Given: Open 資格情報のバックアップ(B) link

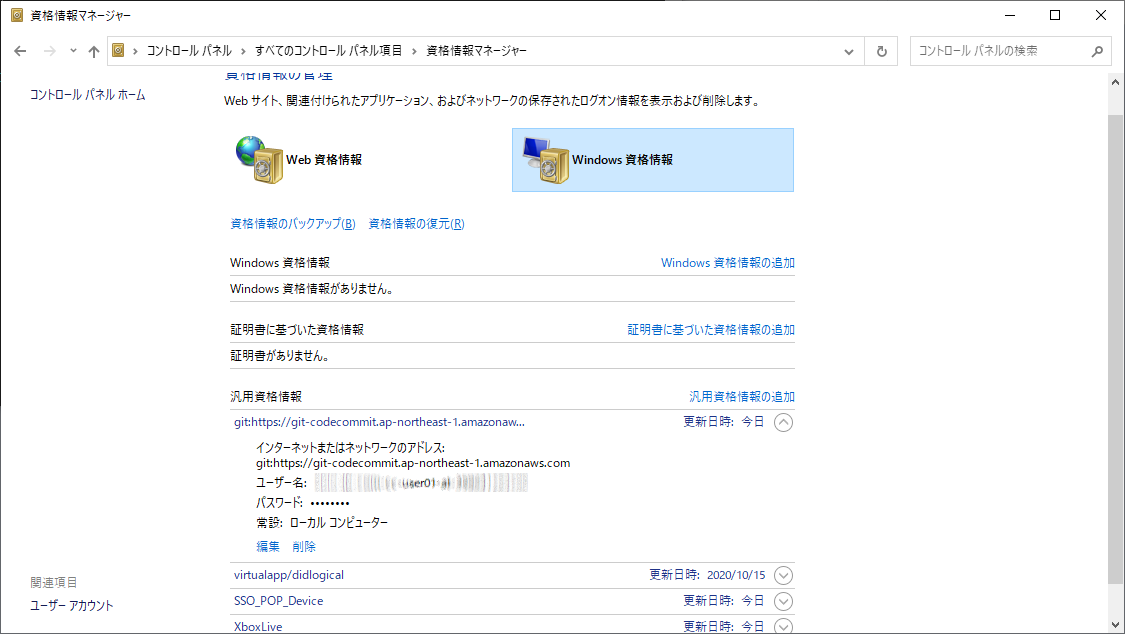Looking at the screenshot, I should pyautogui.click(x=293, y=224).
